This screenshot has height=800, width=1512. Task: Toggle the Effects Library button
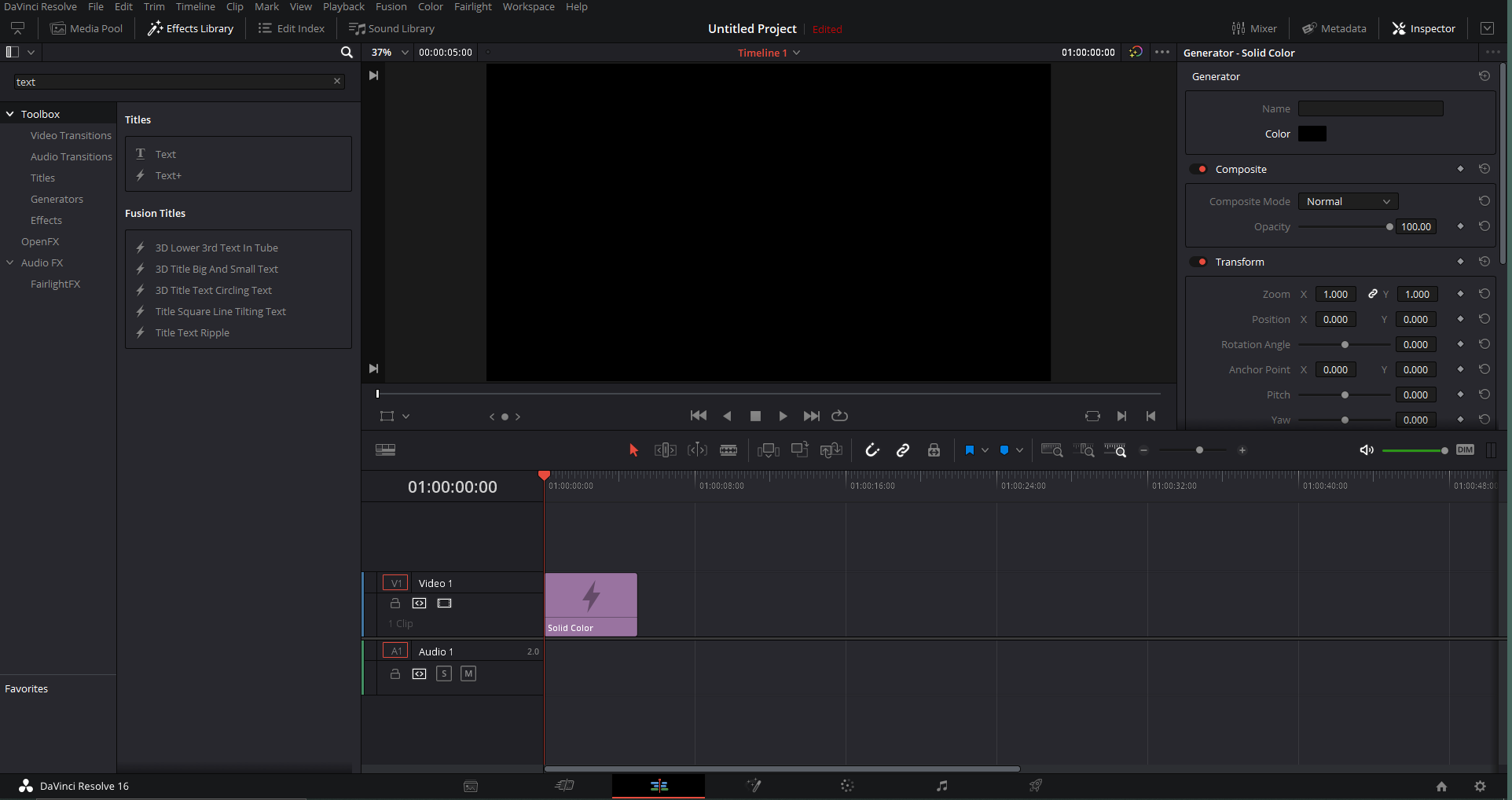tap(191, 28)
